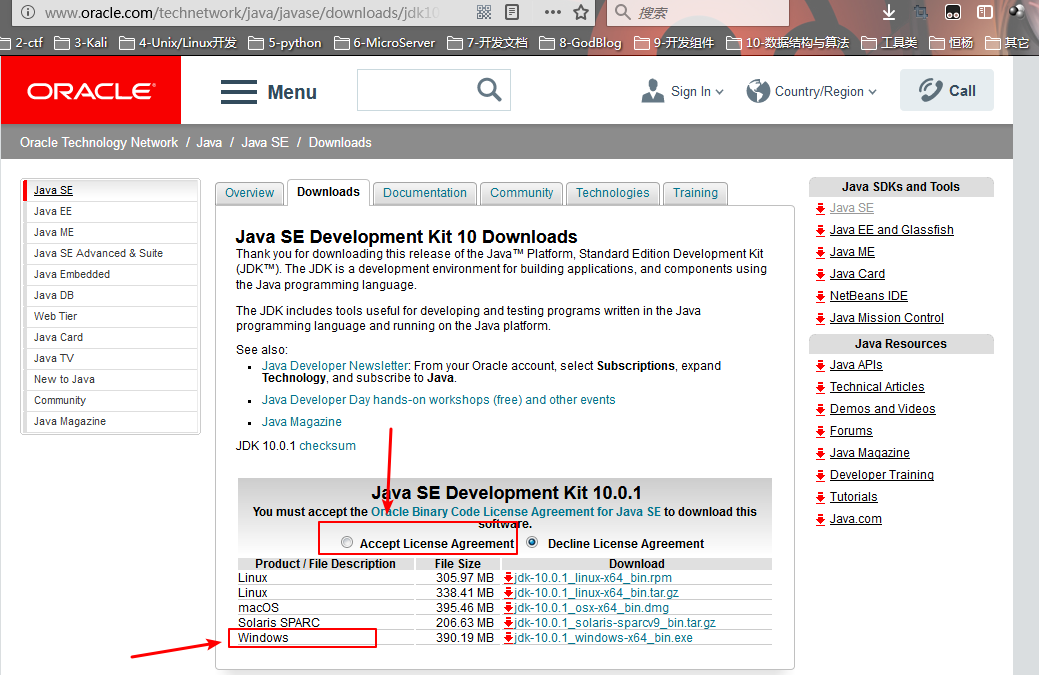1039x675 pixels.
Task: Open the 6-MicroServer bookmarks folder
Action: pos(385,43)
